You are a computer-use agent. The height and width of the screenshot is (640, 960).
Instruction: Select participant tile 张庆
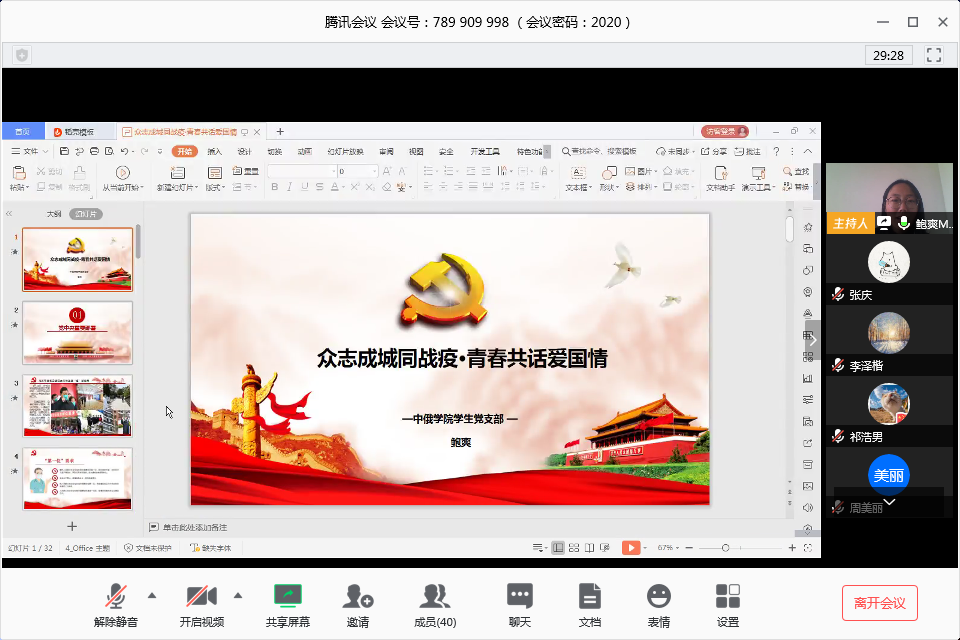click(x=888, y=271)
